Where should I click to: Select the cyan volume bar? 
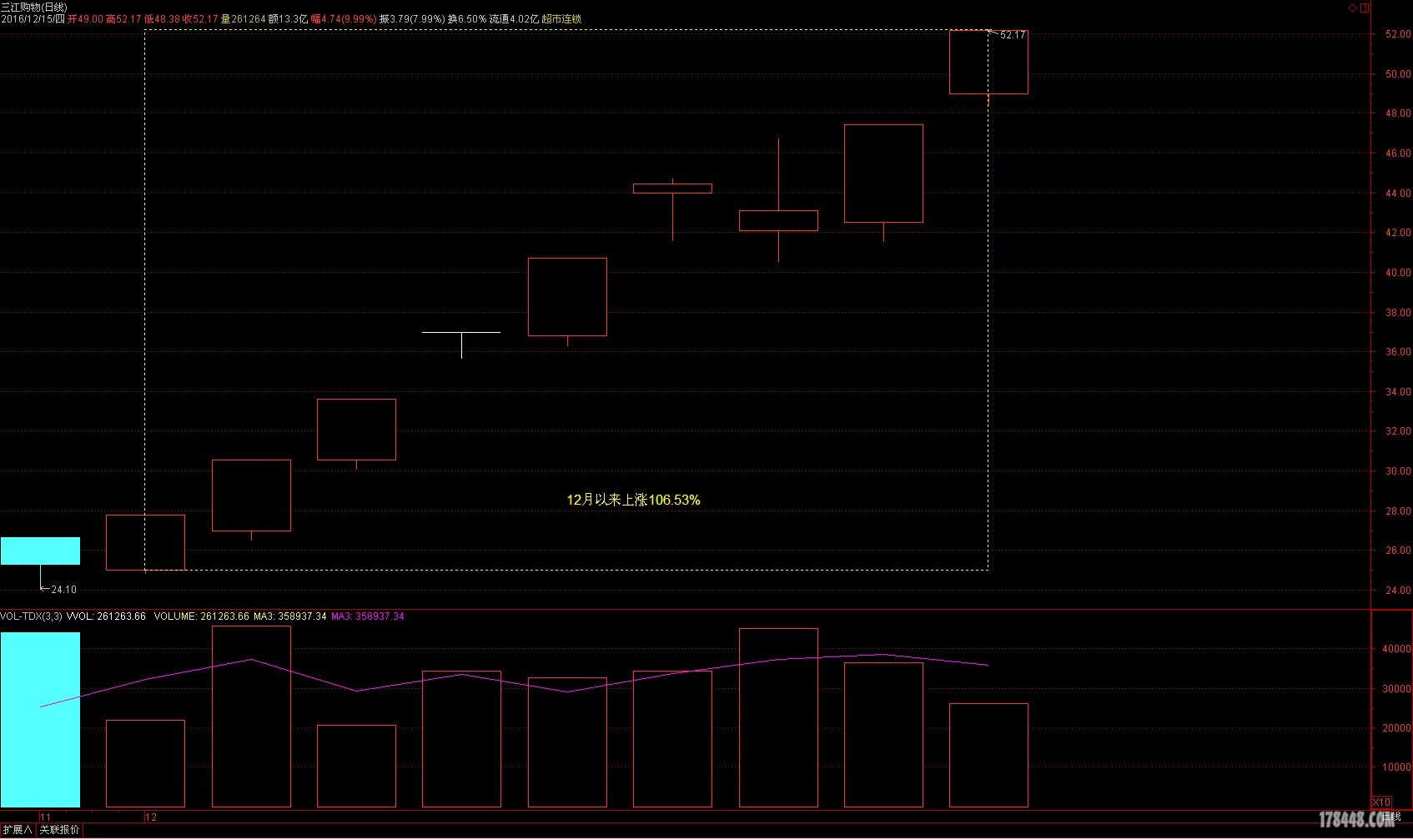pyautogui.click(x=40, y=720)
